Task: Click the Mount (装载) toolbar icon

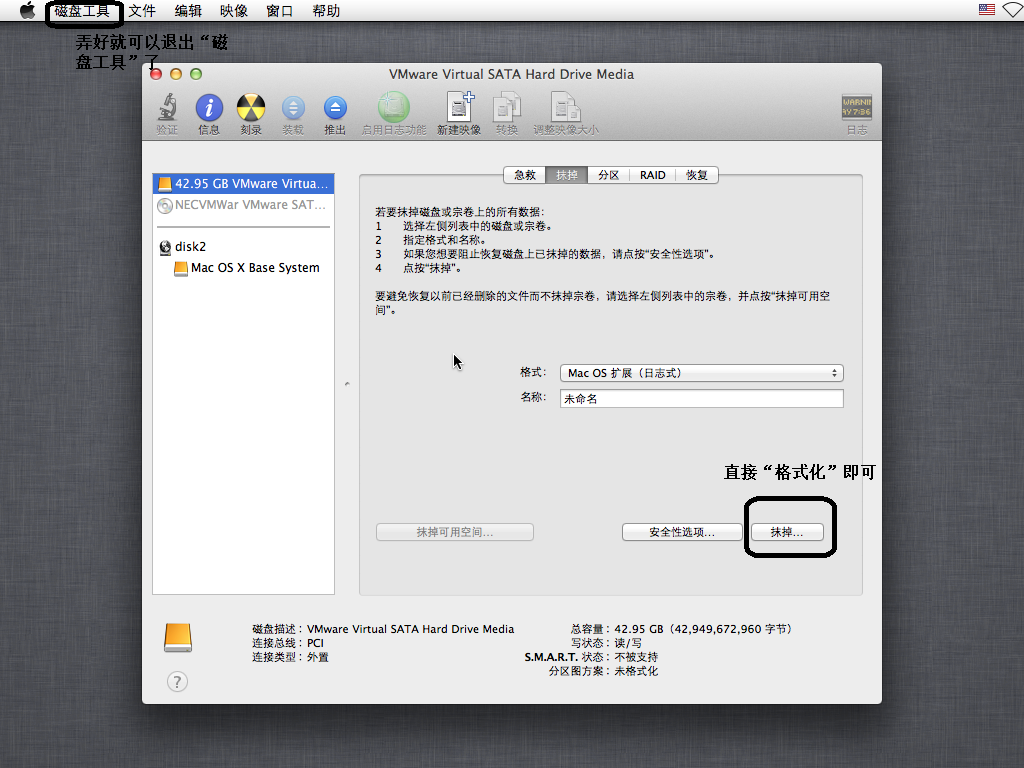Action: tap(293, 108)
